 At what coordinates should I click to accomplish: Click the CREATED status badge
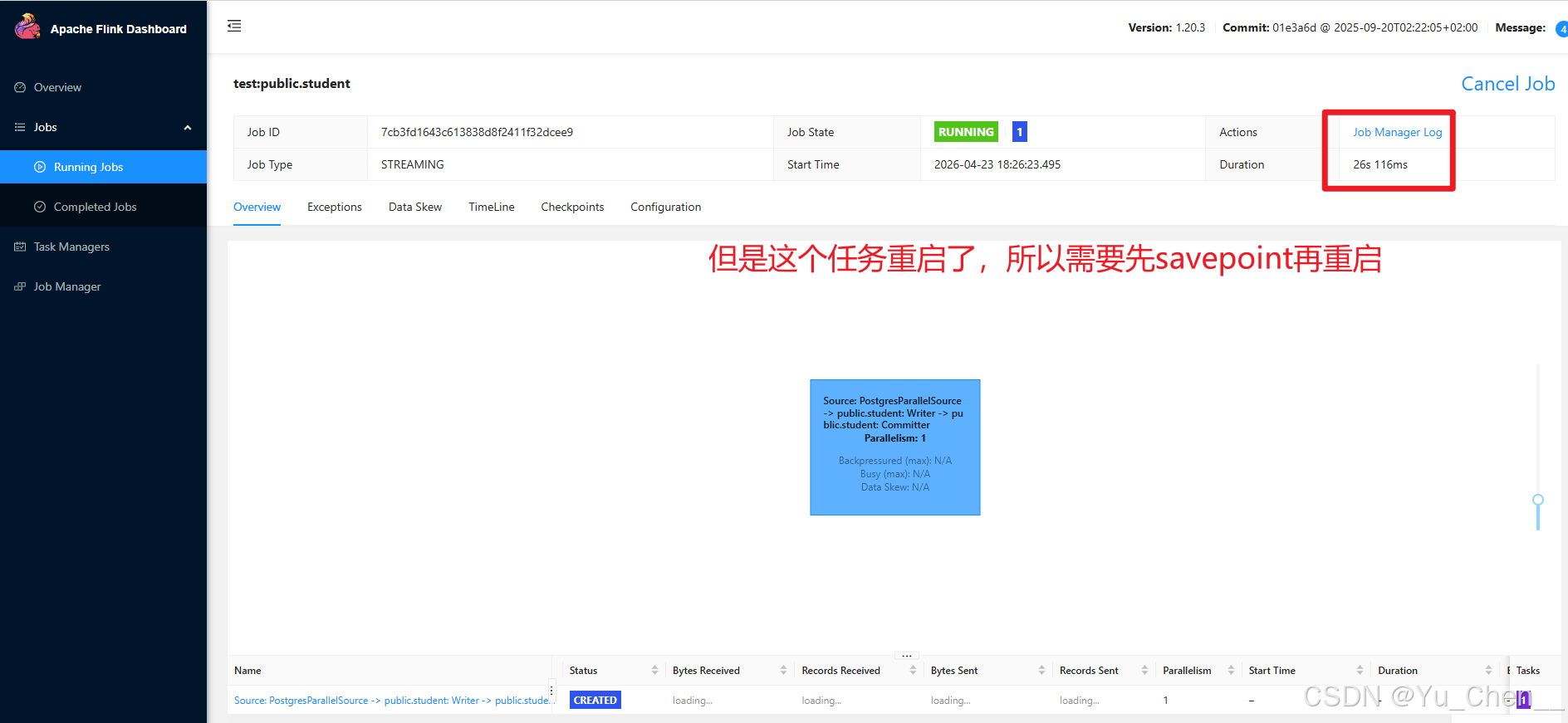(595, 700)
